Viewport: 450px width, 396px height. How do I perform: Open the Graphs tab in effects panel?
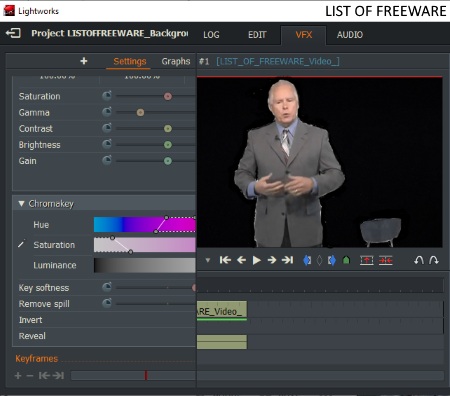(x=176, y=61)
